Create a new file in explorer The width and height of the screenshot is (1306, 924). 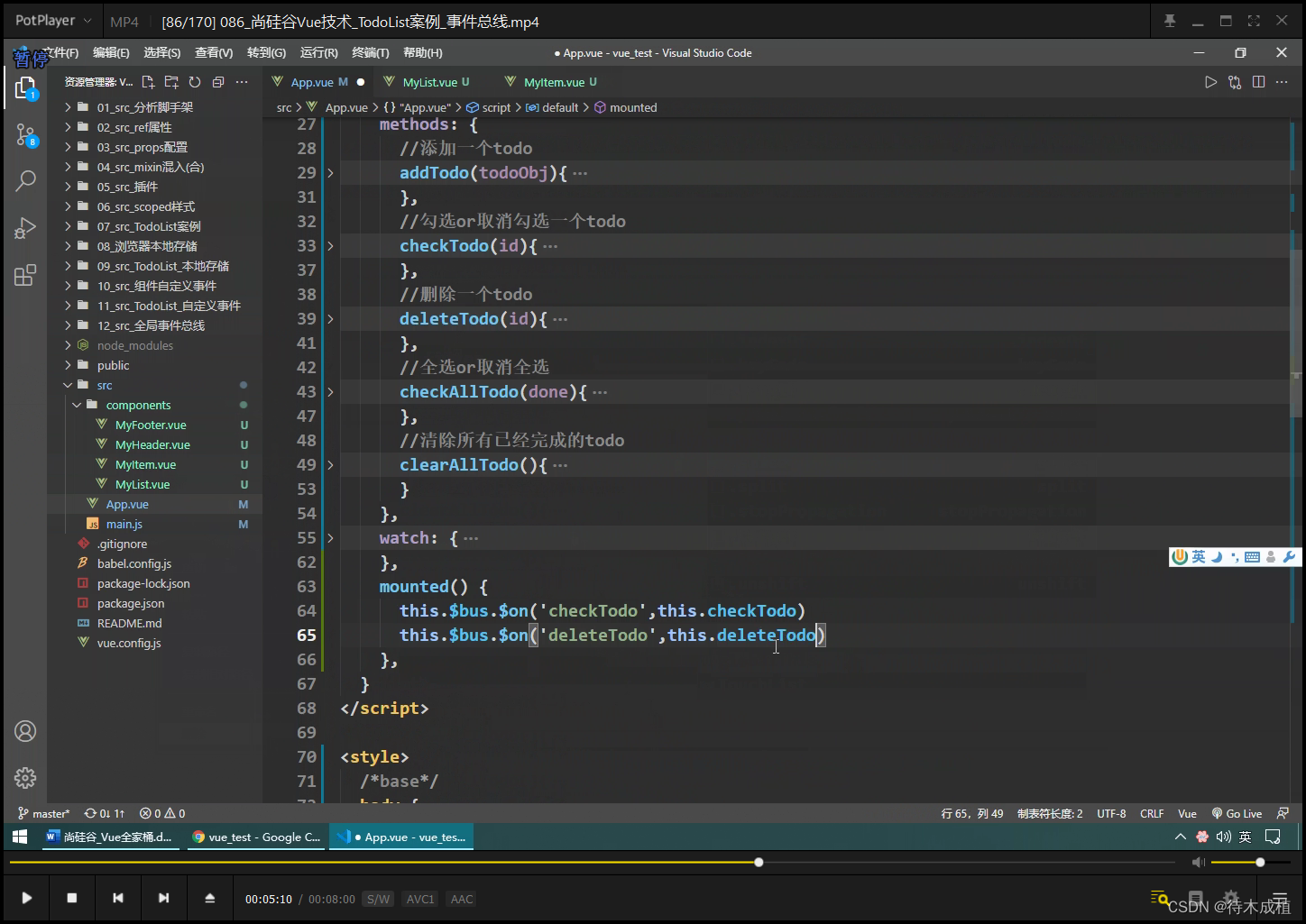[149, 82]
